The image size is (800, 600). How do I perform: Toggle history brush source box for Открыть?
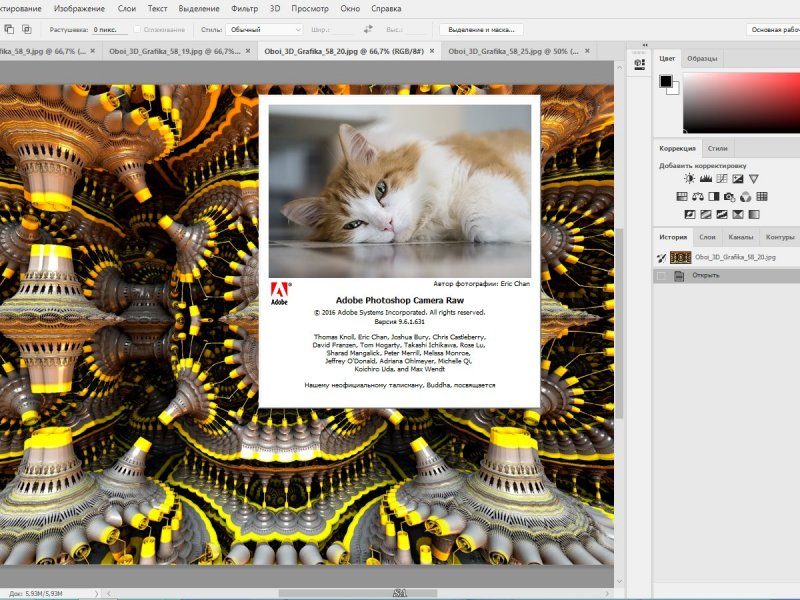[x=661, y=276]
